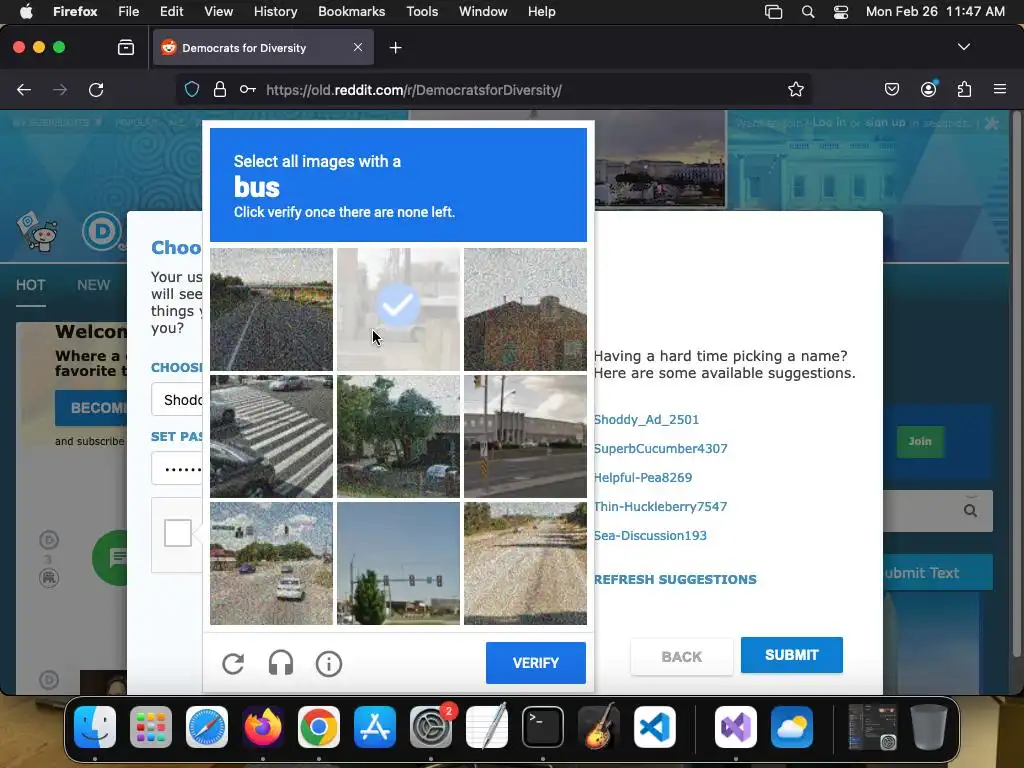Click the SUBMIT button on signup dialog

click(x=792, y=655)
